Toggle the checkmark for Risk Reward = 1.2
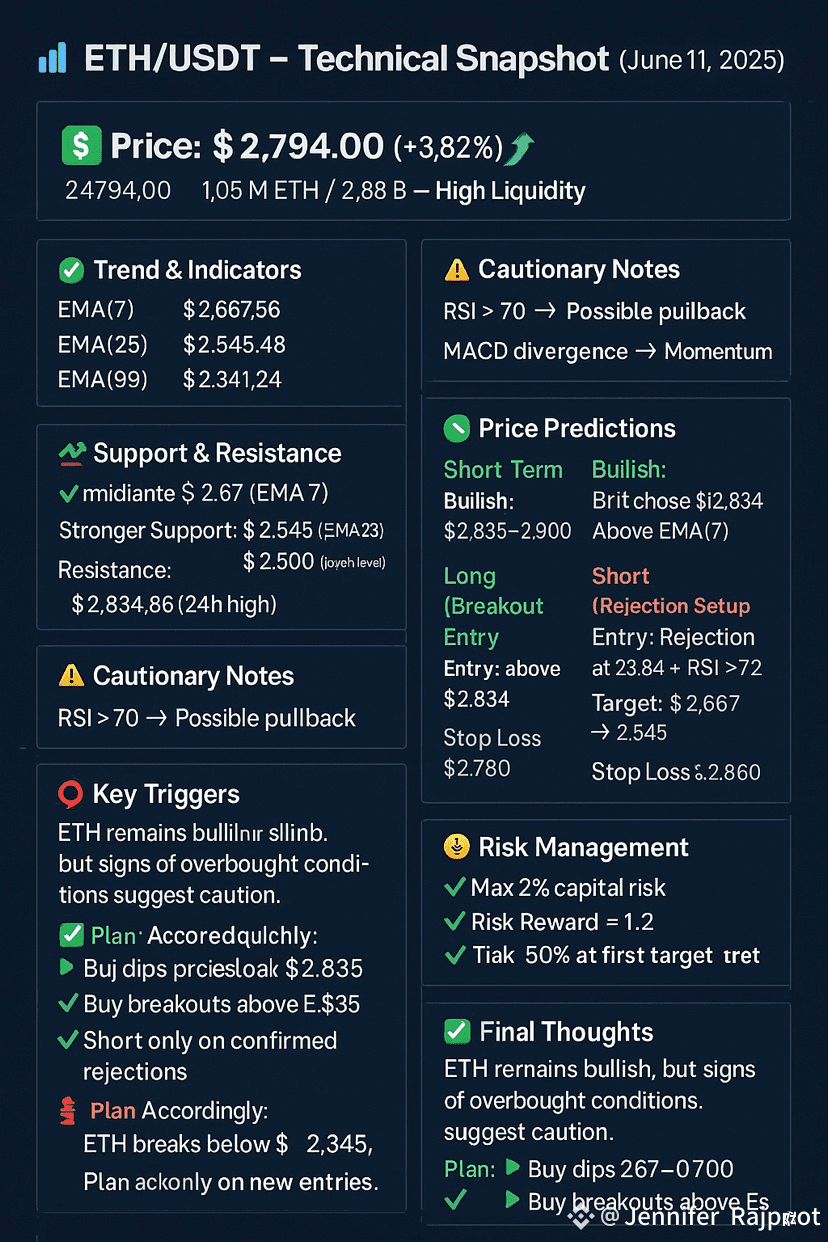The height and width of the screenshot is (1242, 828). click(454, 922)
